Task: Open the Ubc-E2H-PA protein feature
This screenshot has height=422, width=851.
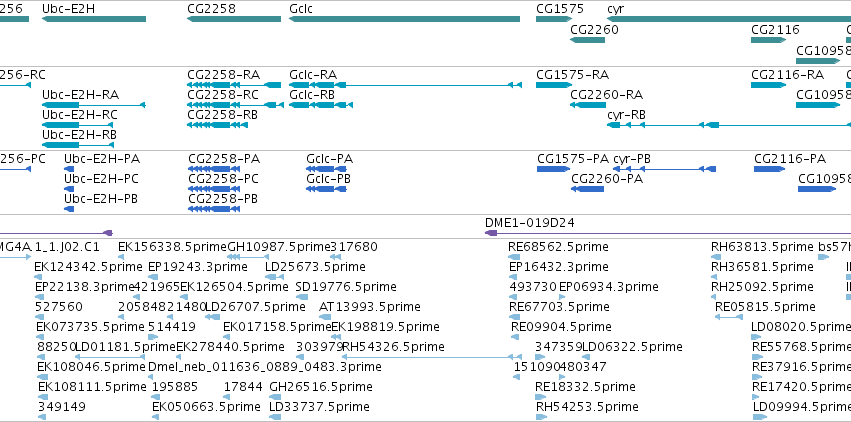Action: coord(69,169)
